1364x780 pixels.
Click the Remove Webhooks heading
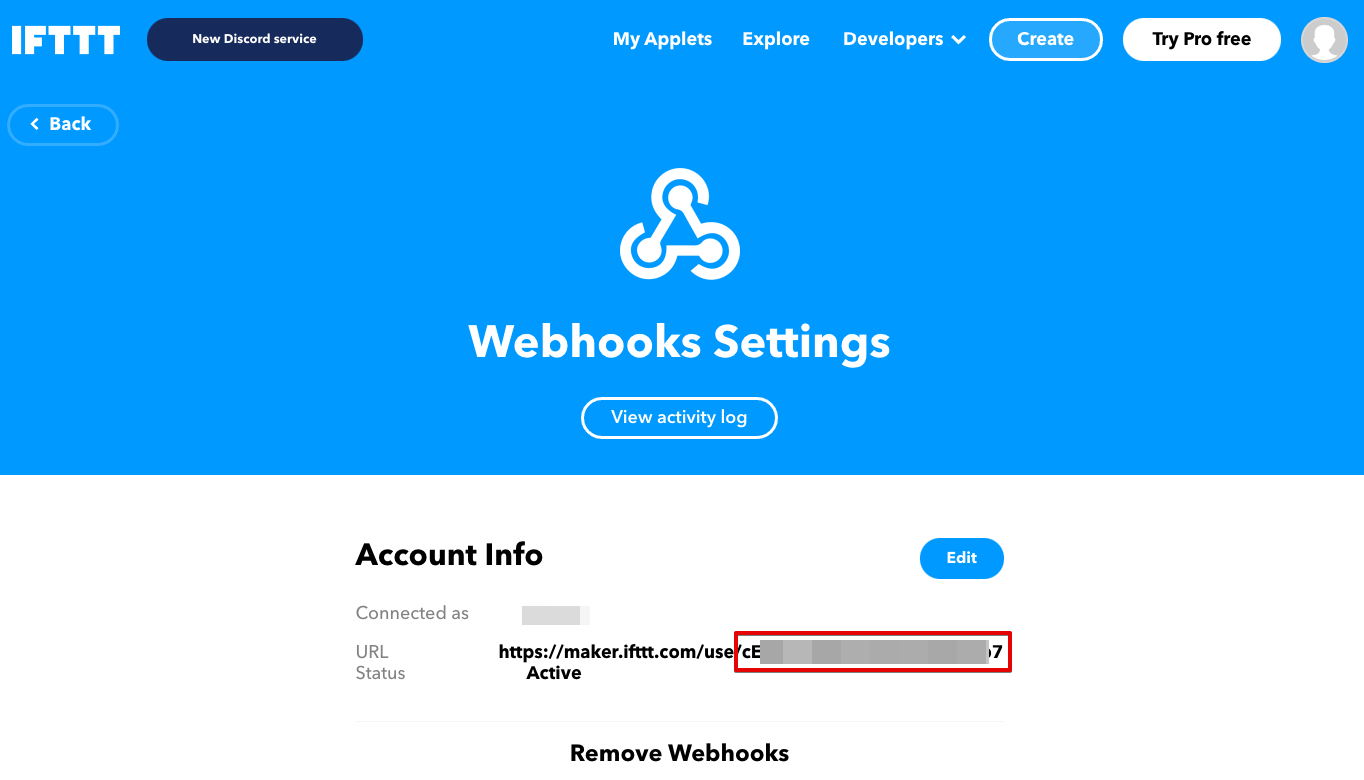tap(680, 753)
